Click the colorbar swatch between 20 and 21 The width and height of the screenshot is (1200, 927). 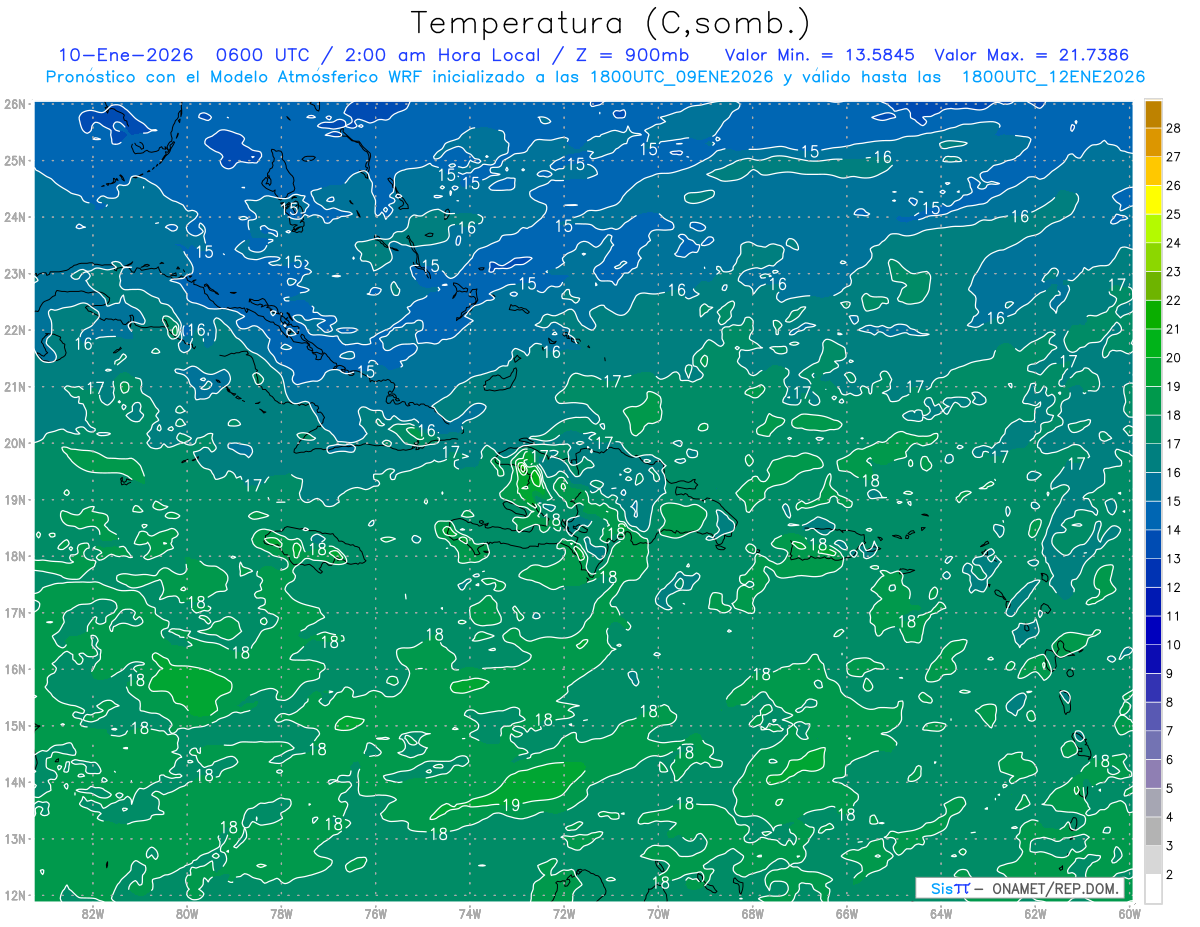click(x=1154, y=343)
